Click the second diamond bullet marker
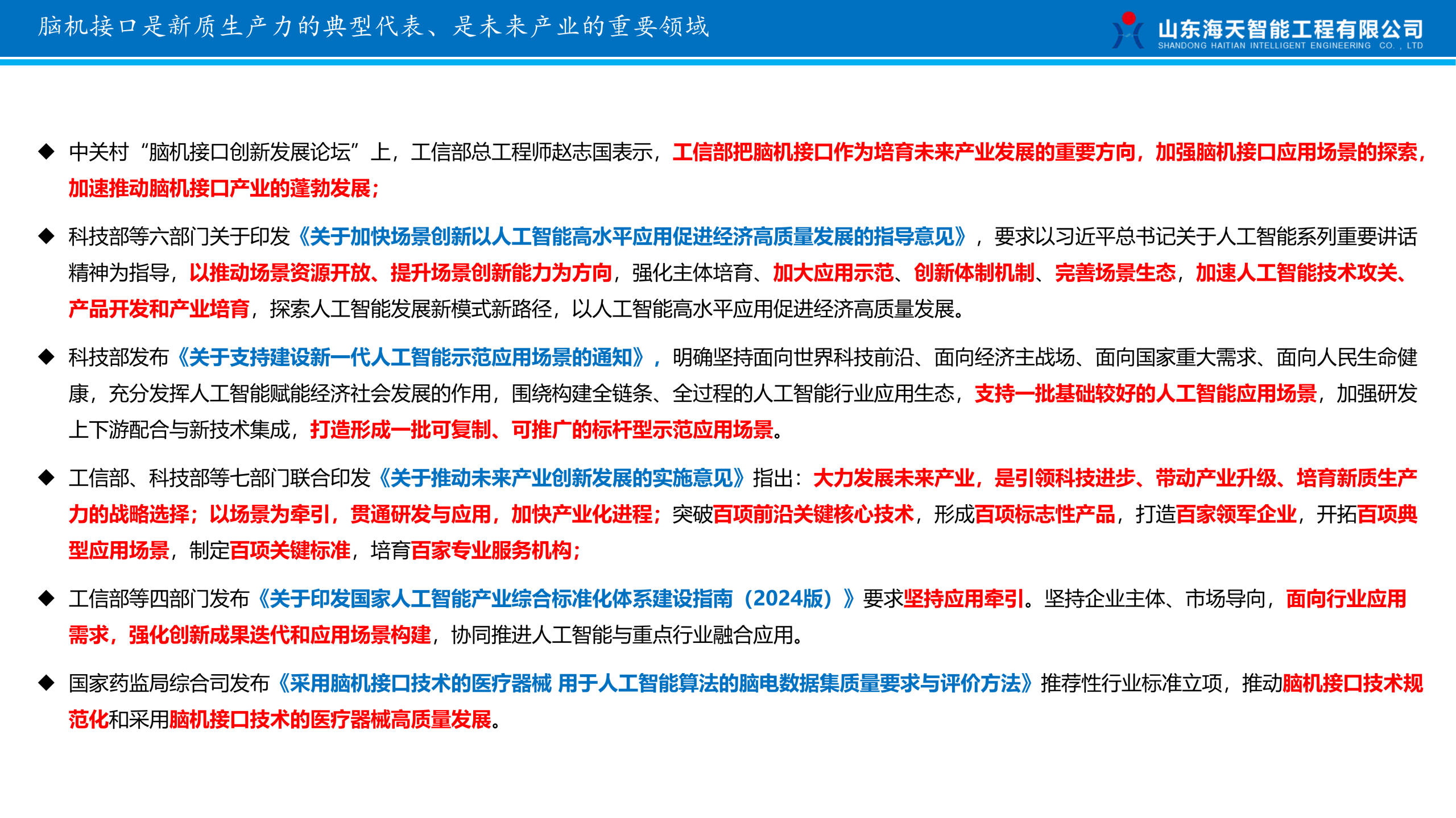This screenshot has height=818, width=1456. point(46,236)
